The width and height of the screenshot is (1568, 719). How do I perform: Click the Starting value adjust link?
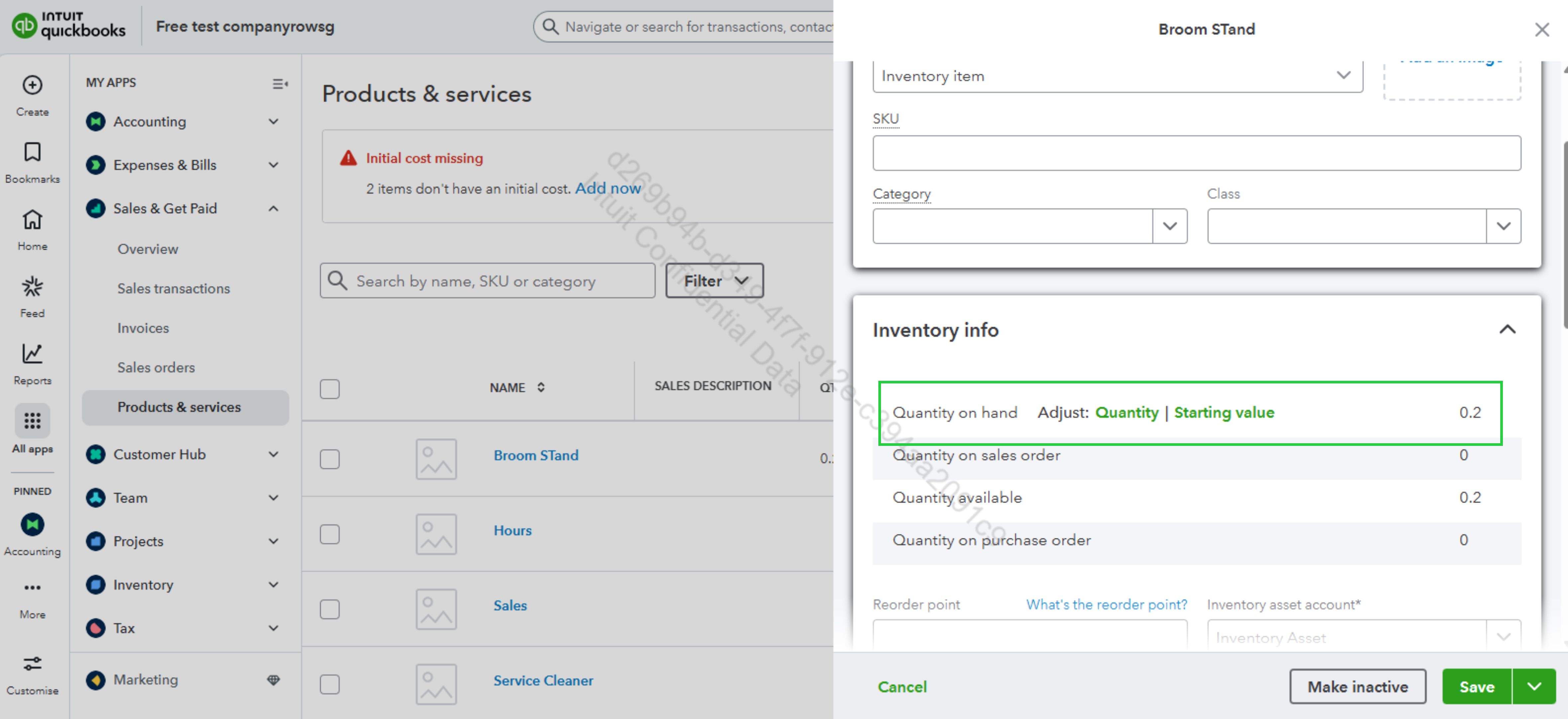1224,412
